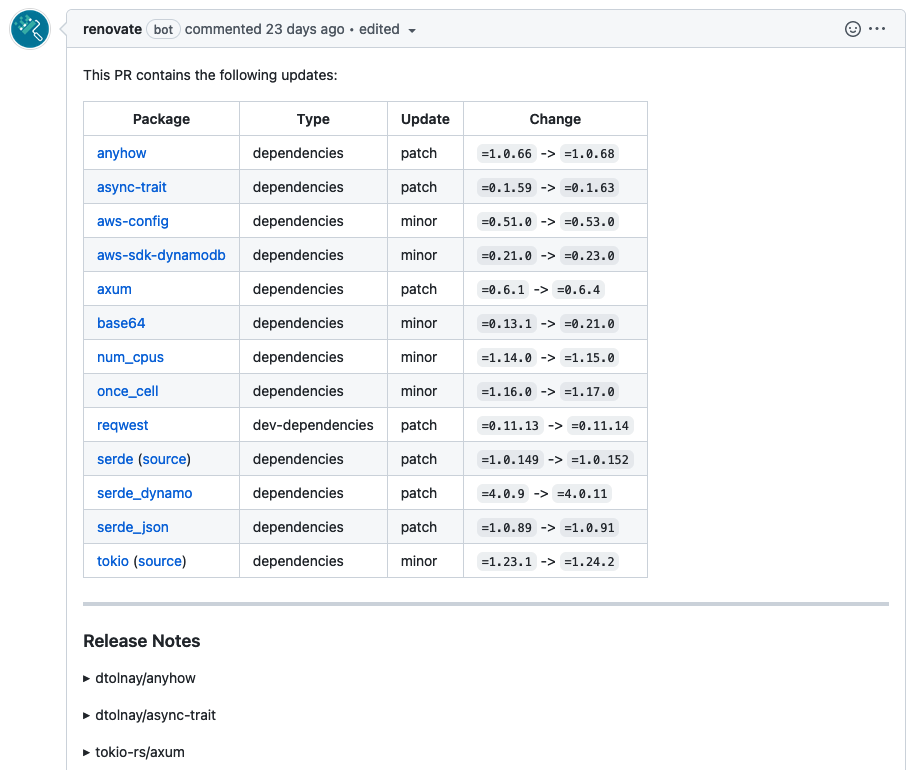
Task: Visit the base64 package page
Action: click(121, 323)
